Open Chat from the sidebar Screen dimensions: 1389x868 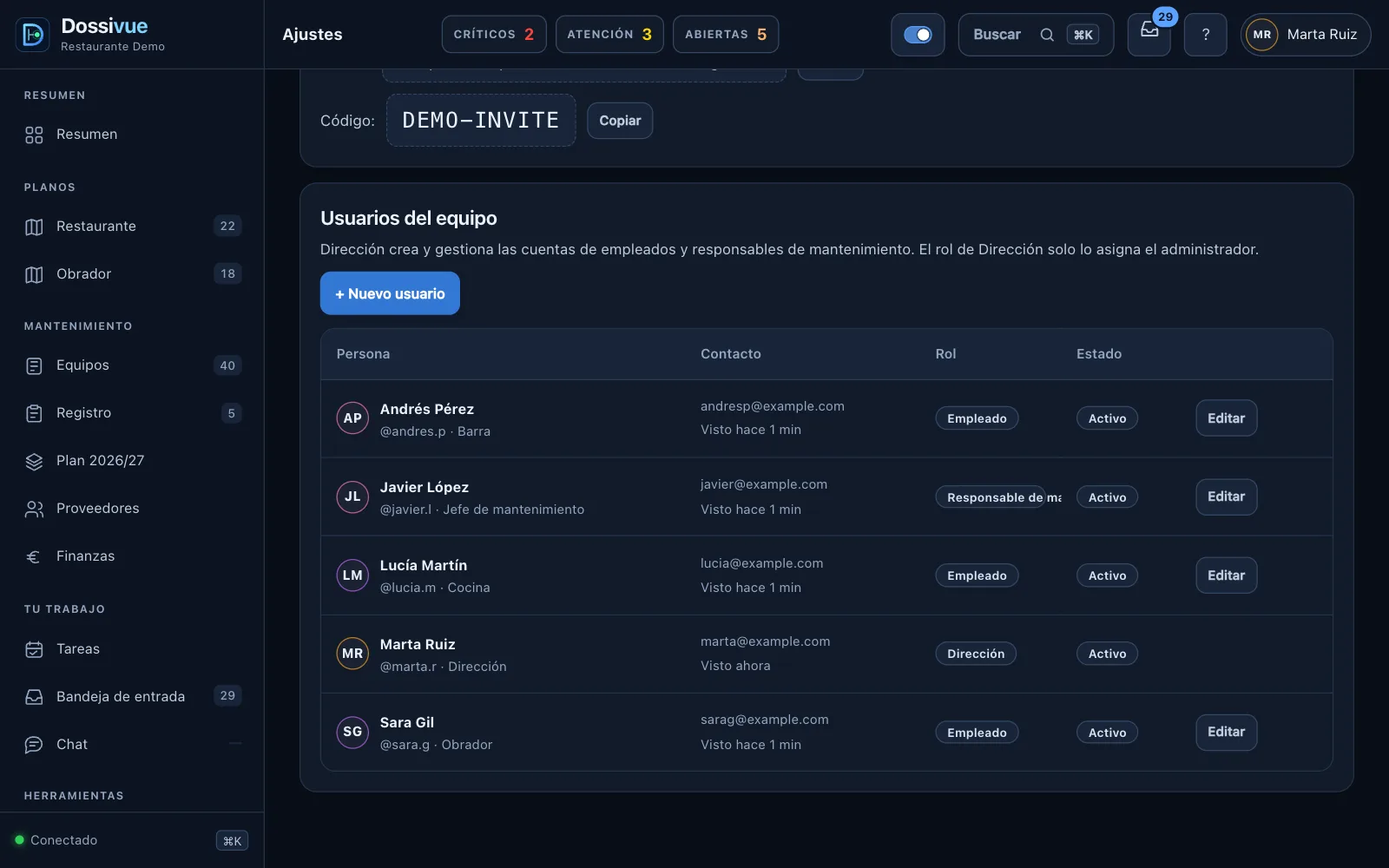click(x=132, y=744)
